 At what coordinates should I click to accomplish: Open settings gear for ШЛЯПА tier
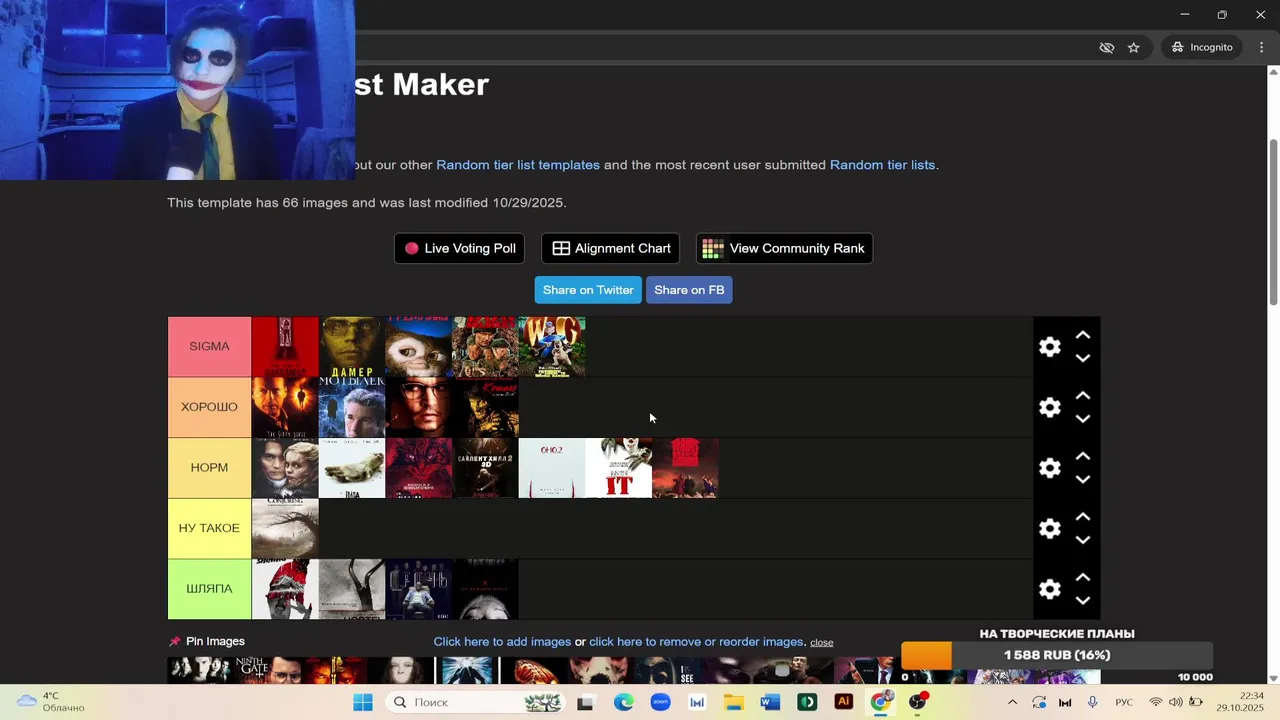(x=1049, y=589)
